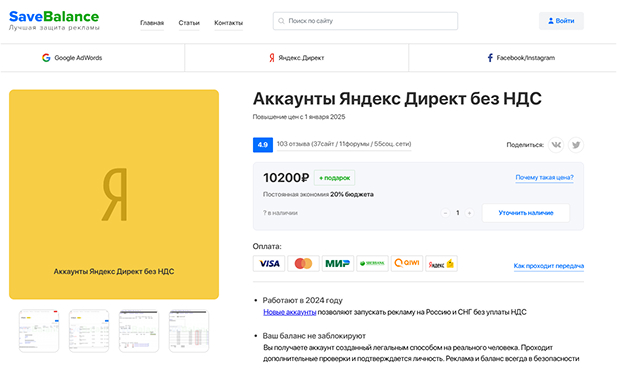The height and width of the screenshot is (375, 617).
Task: Click the 10200₽ price text
Action: pos(286,178)
